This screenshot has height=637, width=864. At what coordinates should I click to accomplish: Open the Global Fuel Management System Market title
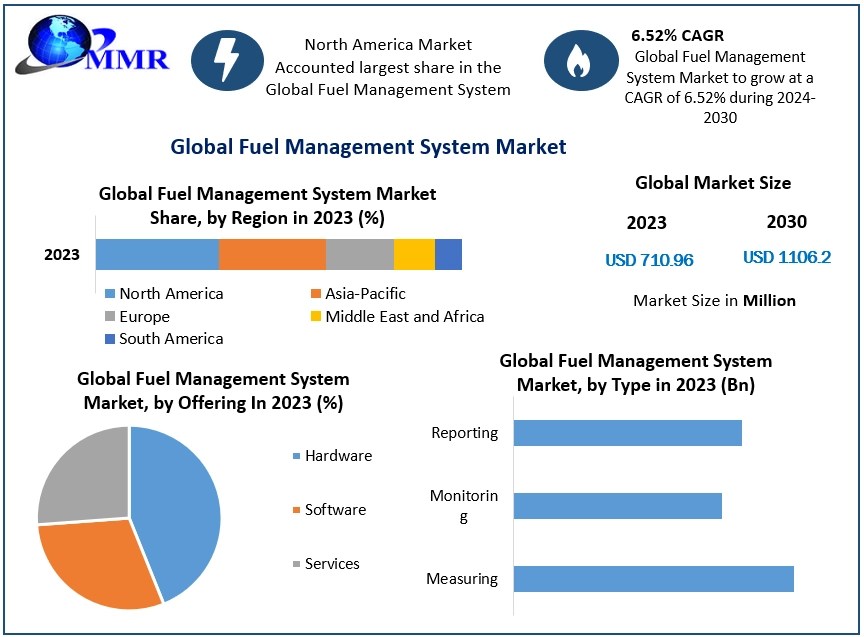[x=369, y=146]
